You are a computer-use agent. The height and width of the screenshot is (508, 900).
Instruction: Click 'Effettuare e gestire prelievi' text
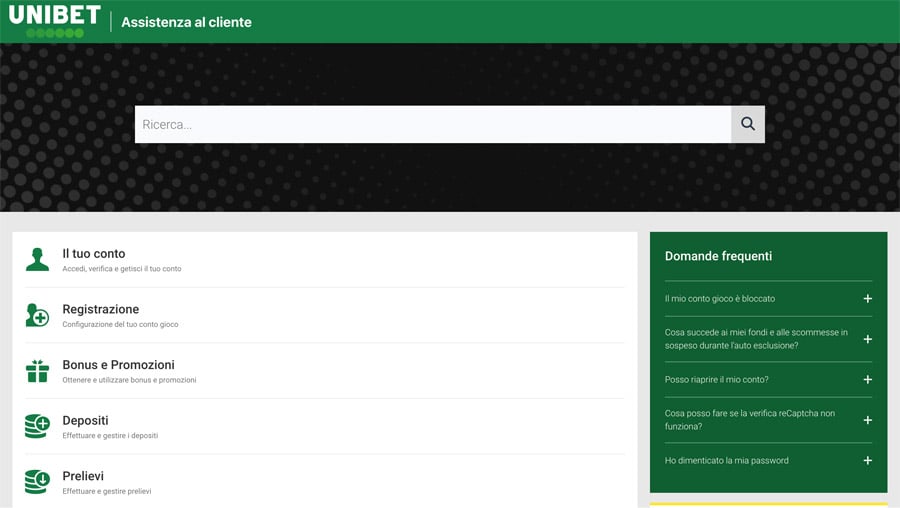107,491
